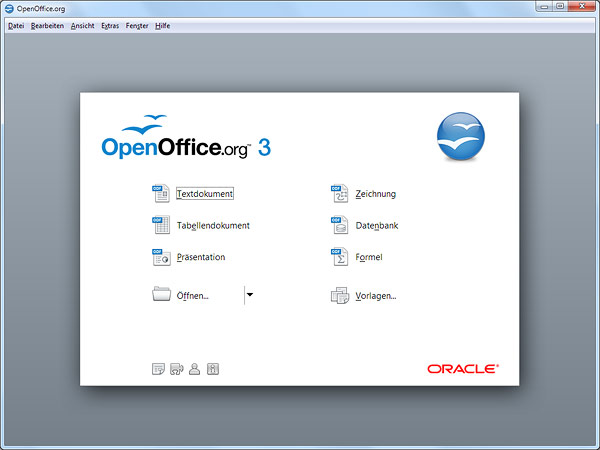
Task: Click the puzzle-piece icon in the bottom row
Action: (x=176, y=369)
